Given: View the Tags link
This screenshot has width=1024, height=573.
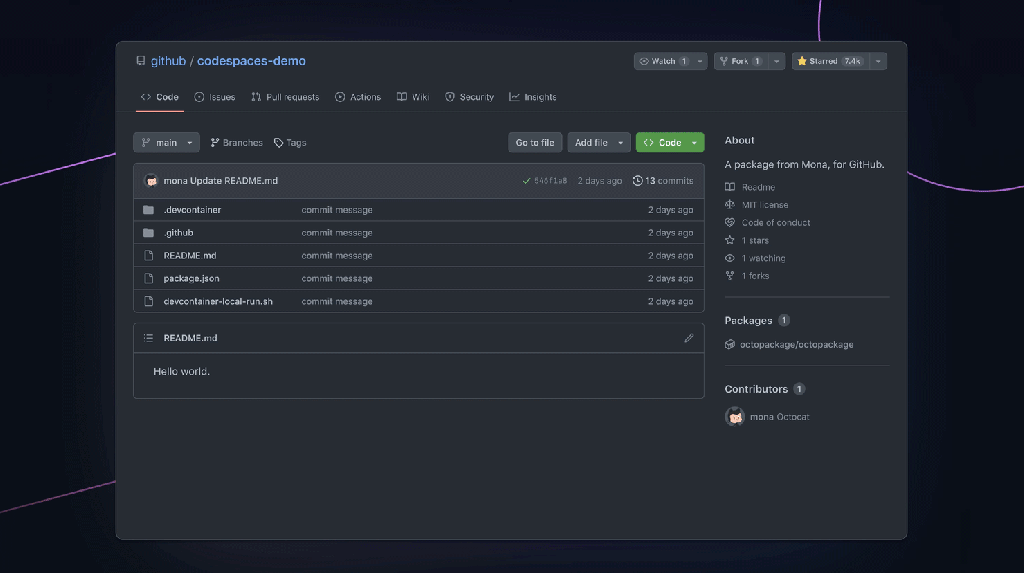Looking at the screenshot, I should click(290, 142).
